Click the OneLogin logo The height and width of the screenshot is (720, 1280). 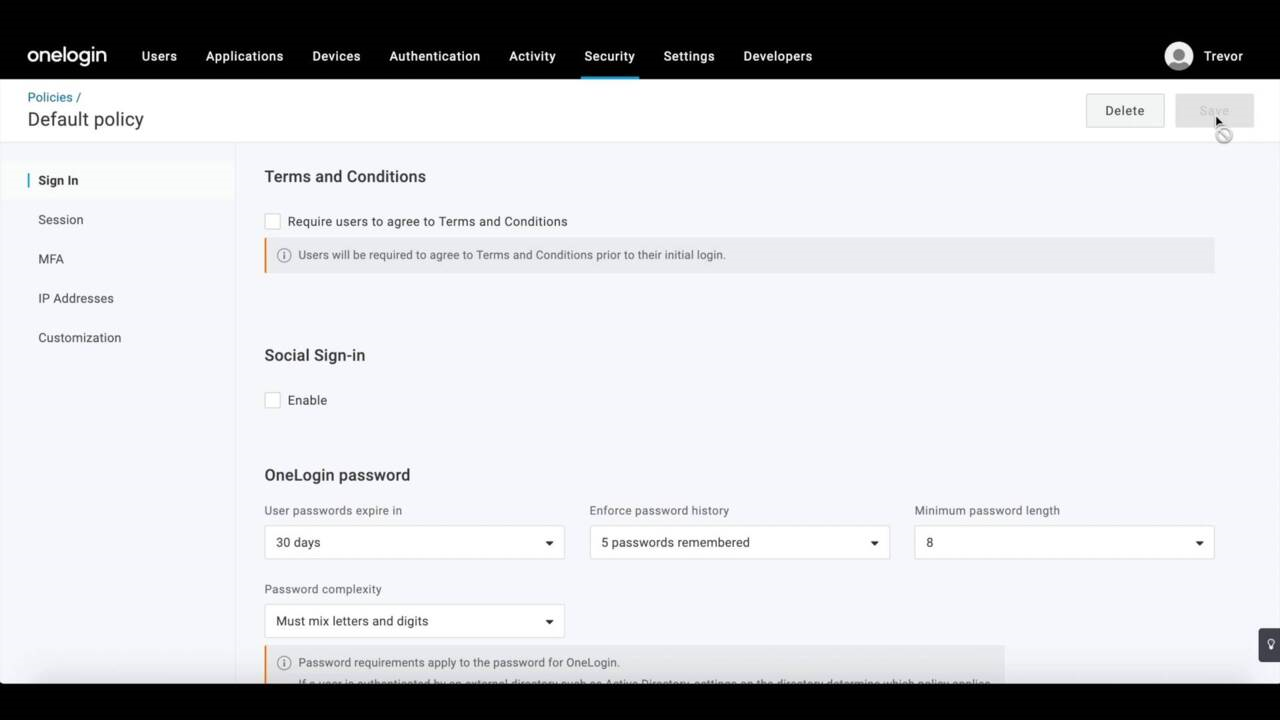click(67, 56)
